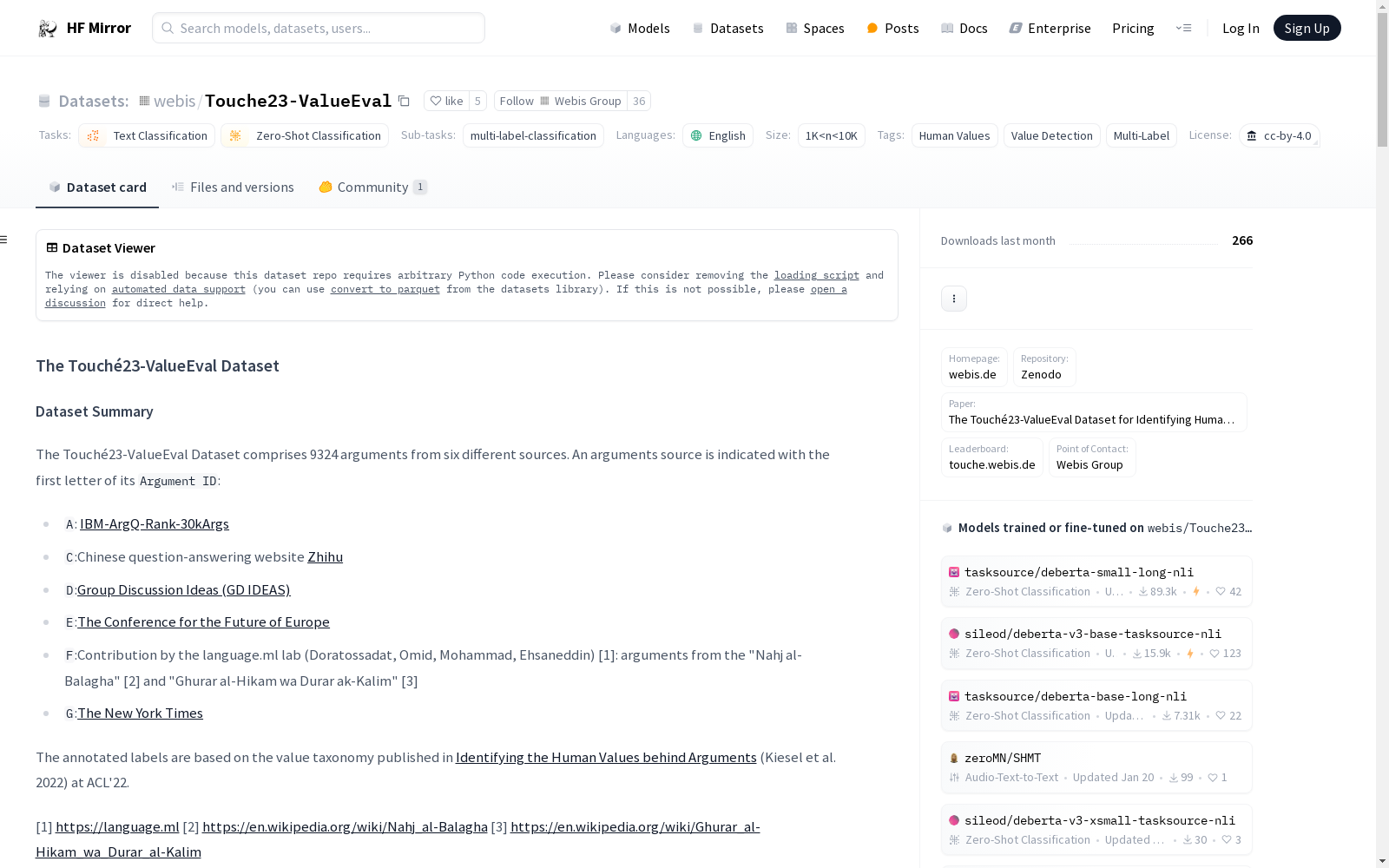Viewport: 1389px width, 868px height.
Task: Go to Datasets in the top navigation
Action: [x=727, y=28]
